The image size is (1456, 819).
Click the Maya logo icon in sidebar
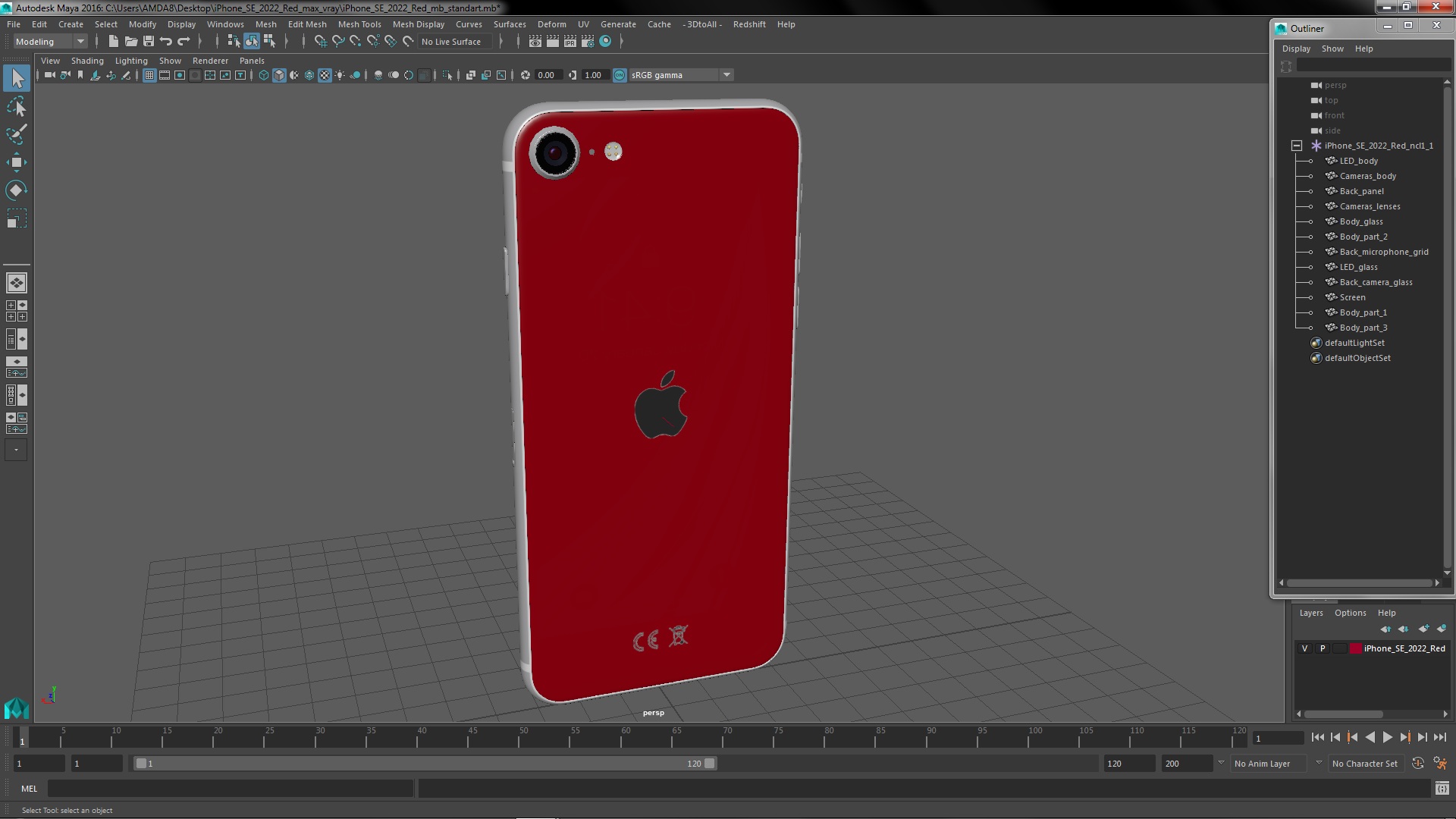17,708
